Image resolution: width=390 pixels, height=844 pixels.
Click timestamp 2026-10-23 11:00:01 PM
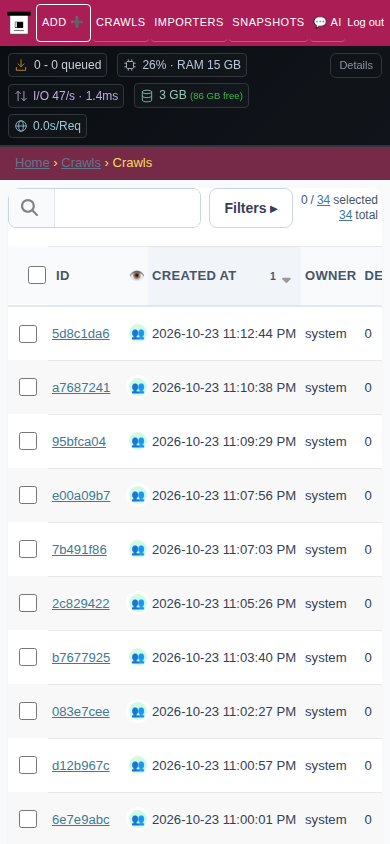224,820
